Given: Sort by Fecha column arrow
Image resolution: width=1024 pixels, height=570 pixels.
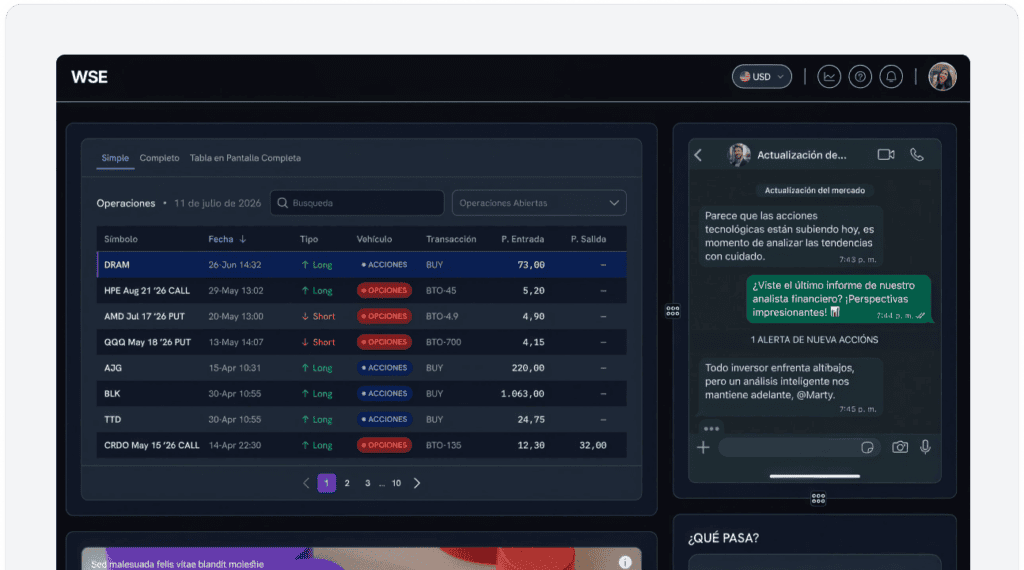Looking at the screenshot, I should click(243, 239).
